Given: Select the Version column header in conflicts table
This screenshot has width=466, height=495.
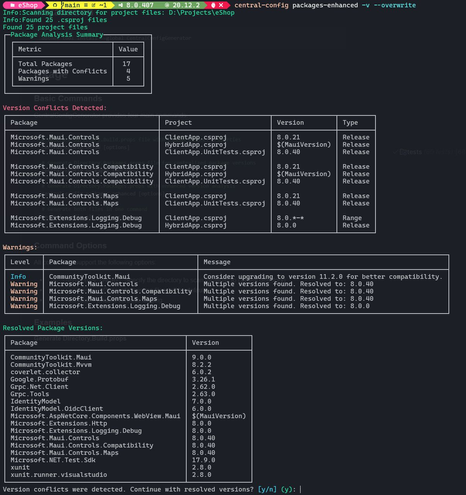Looking at the screenshot, I should click(x=290, y=123).
